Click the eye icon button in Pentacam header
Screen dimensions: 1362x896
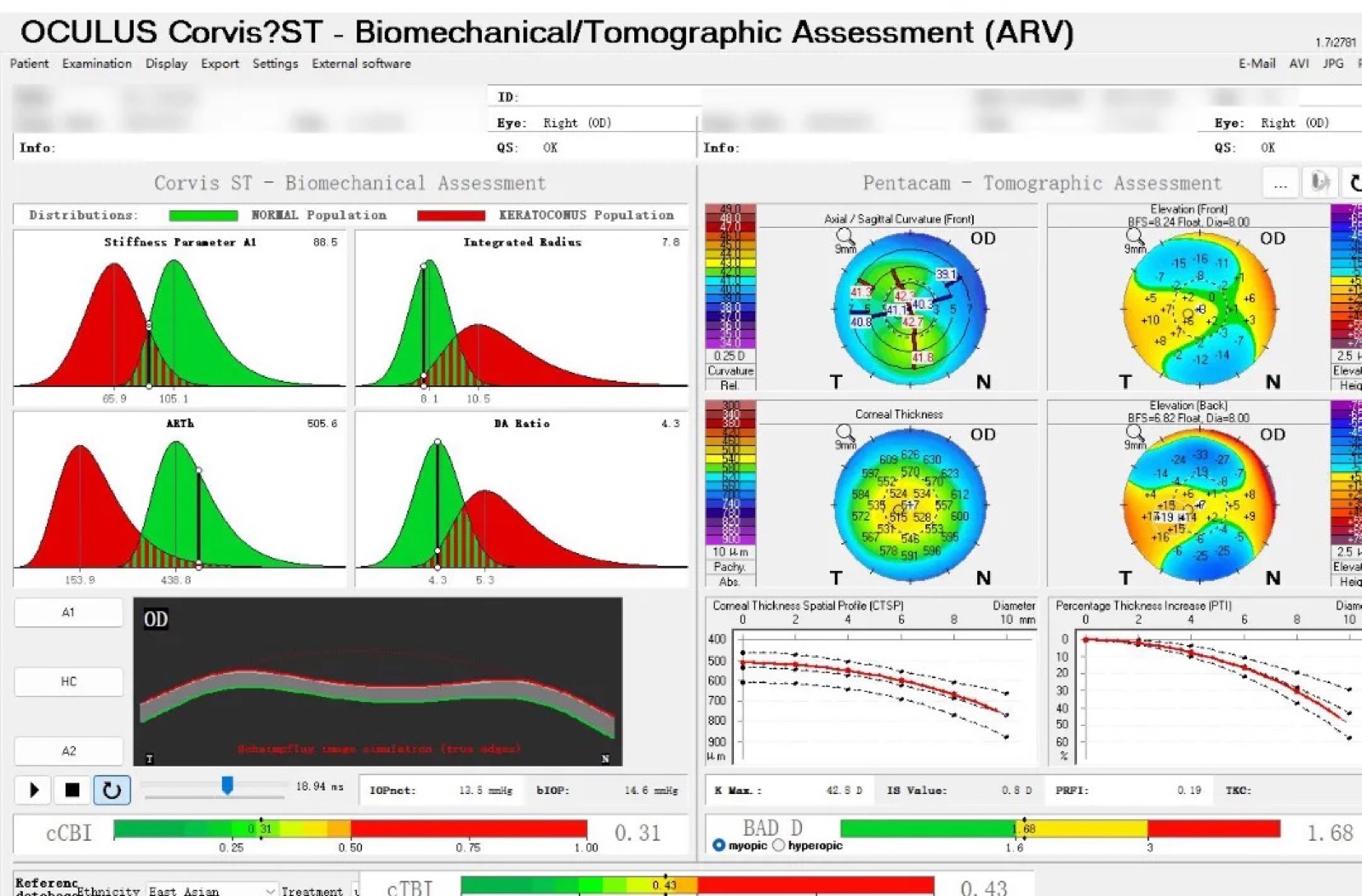1320,182
